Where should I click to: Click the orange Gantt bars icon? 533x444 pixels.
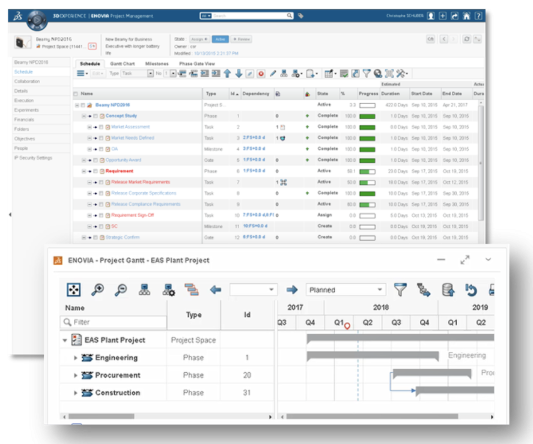click(192, 290)
